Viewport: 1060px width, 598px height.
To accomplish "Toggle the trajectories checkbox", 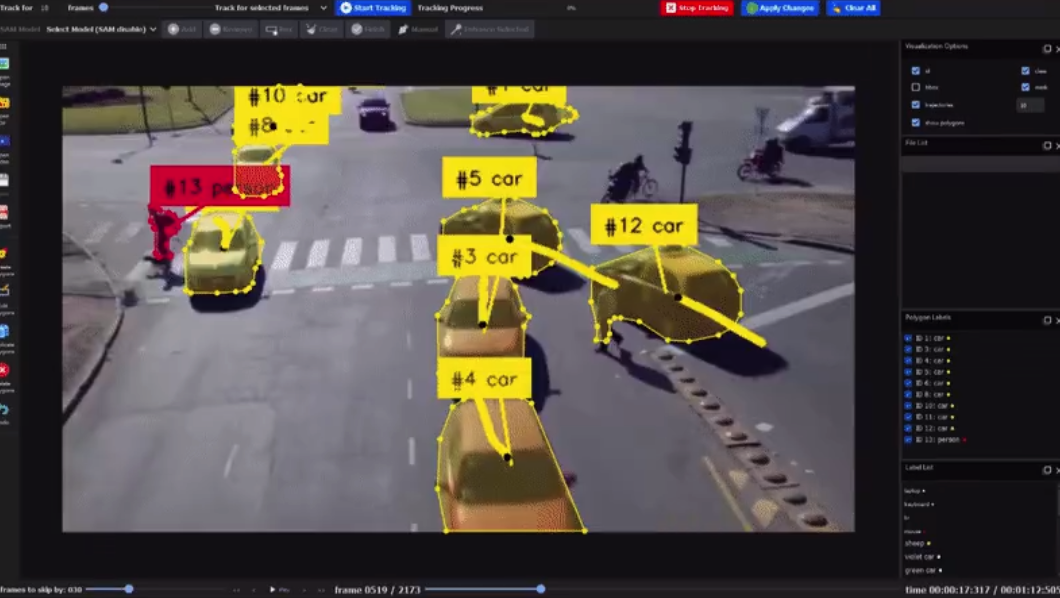I will (915, 105).
